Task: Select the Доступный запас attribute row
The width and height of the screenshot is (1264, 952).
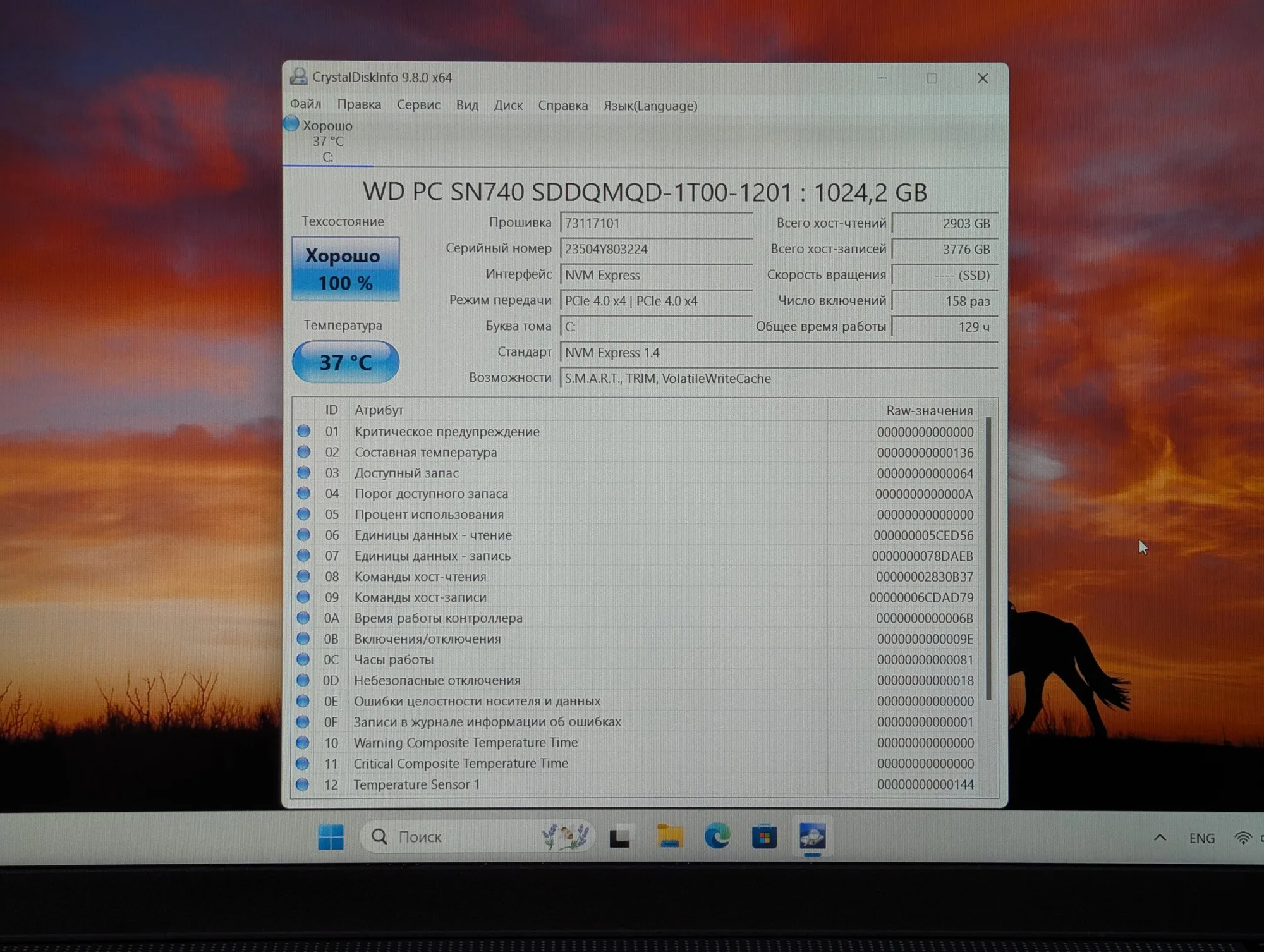Action: [635, 473]
